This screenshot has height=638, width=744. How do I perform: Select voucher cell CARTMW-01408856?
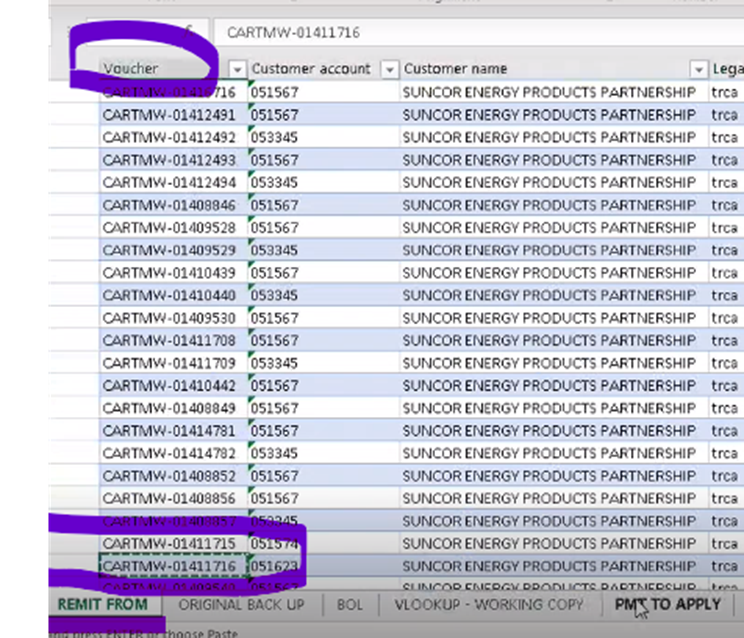(x=174, y=498)
